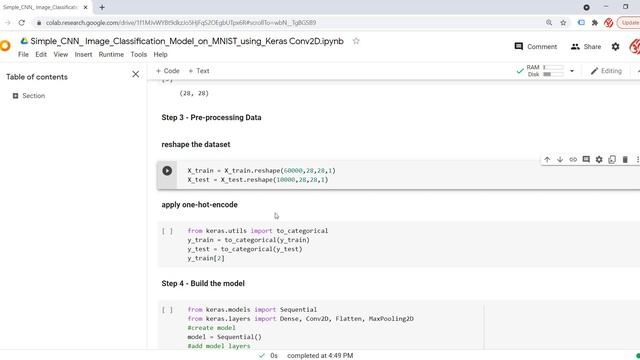
Task: Open a new browser tab
Action: tap(102, 7)
